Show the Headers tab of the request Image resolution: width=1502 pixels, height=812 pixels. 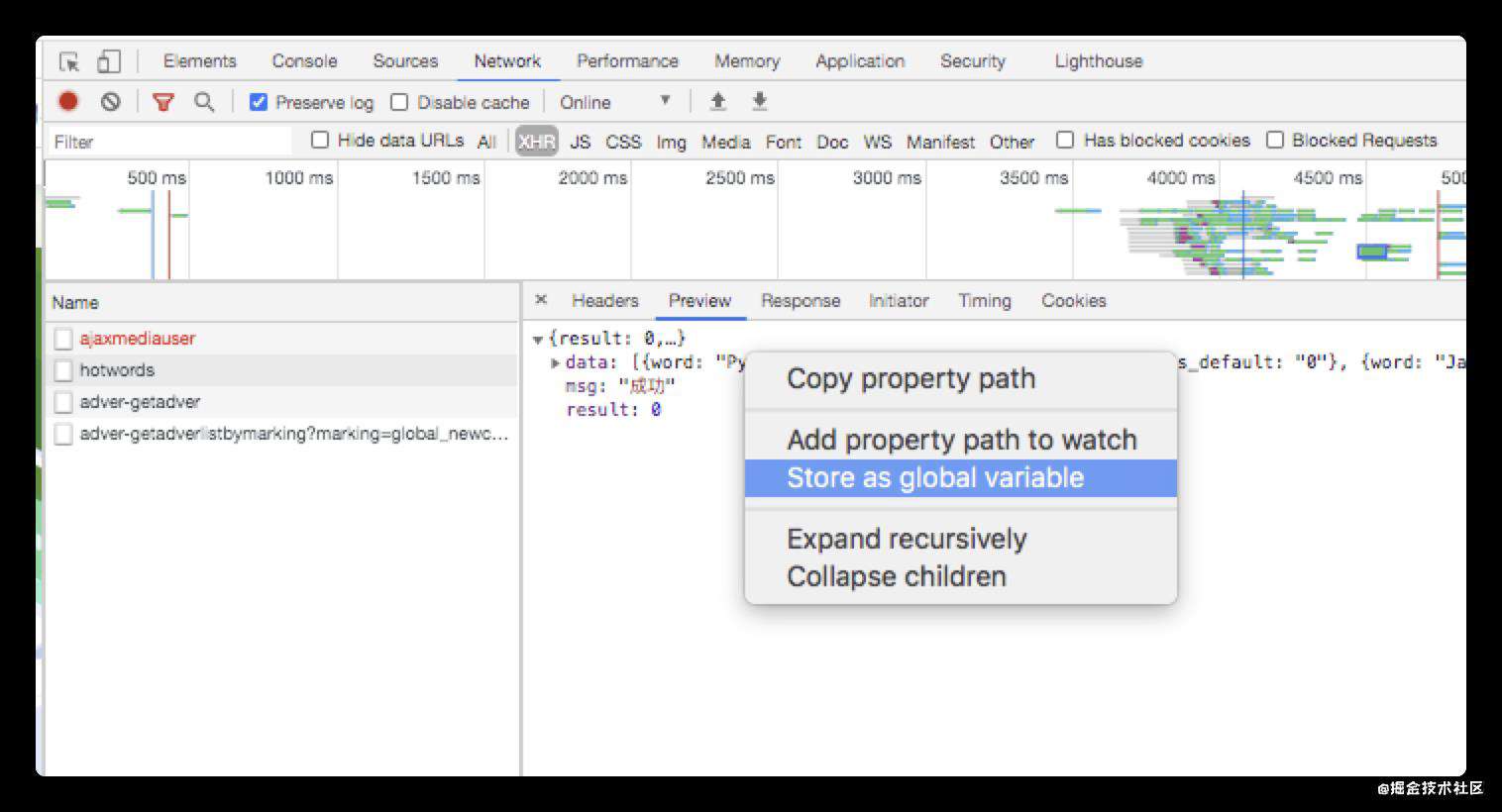pos(604,301)
